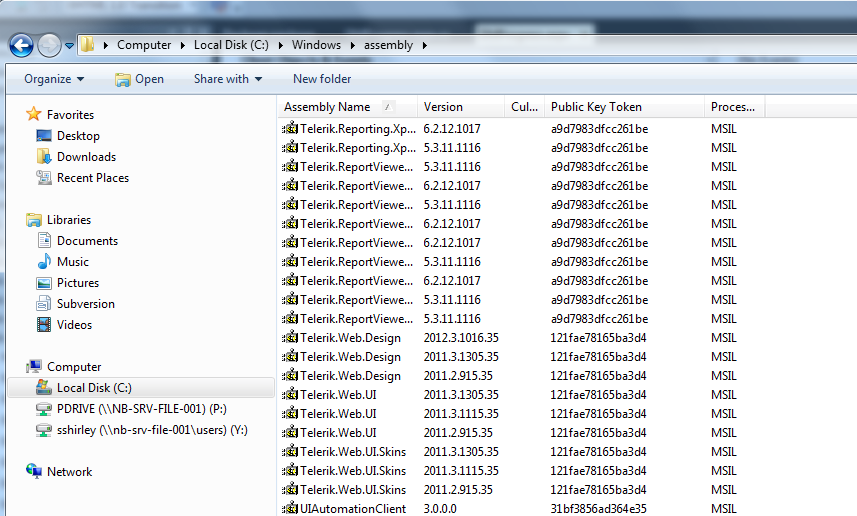Click the folder icon in address bar
857x516 pixels.
pos(87,44)
